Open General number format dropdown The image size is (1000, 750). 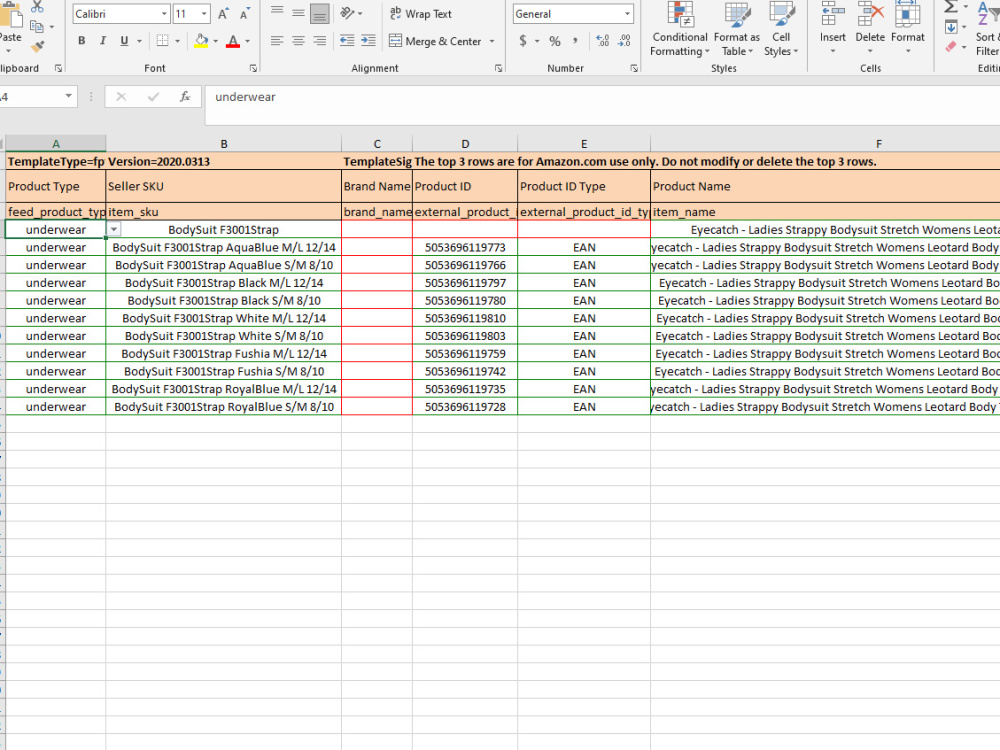click(x=628, y=13)
